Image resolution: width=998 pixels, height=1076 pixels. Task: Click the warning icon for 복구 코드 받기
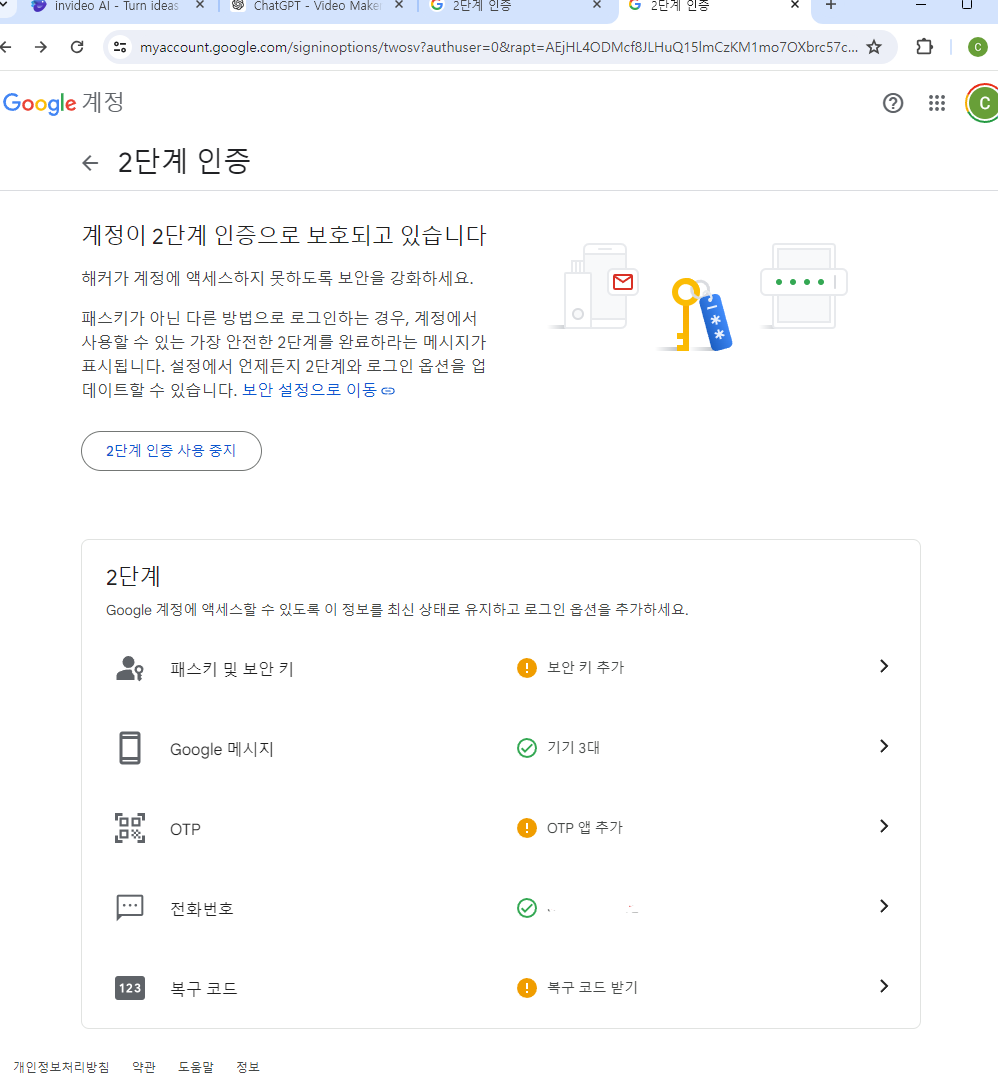click(x=526, y=987)
